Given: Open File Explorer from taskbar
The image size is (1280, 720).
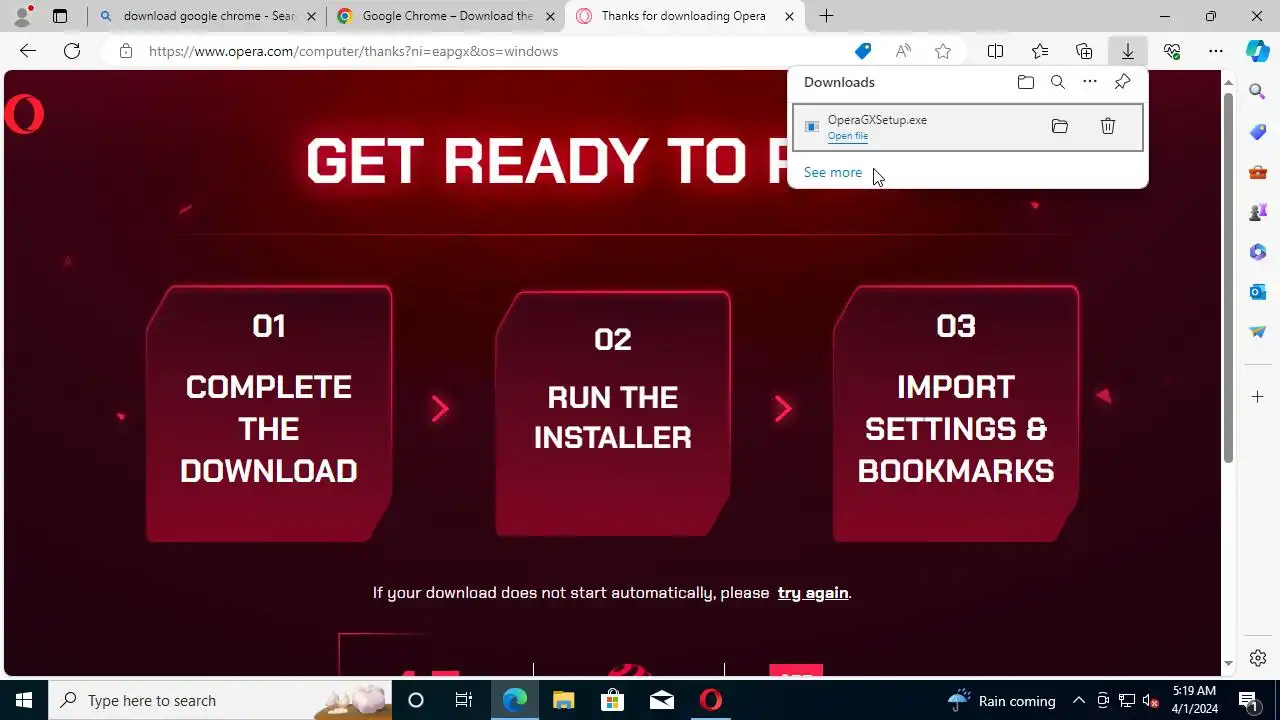Looking at the screenshot, I should coord(564,700).
